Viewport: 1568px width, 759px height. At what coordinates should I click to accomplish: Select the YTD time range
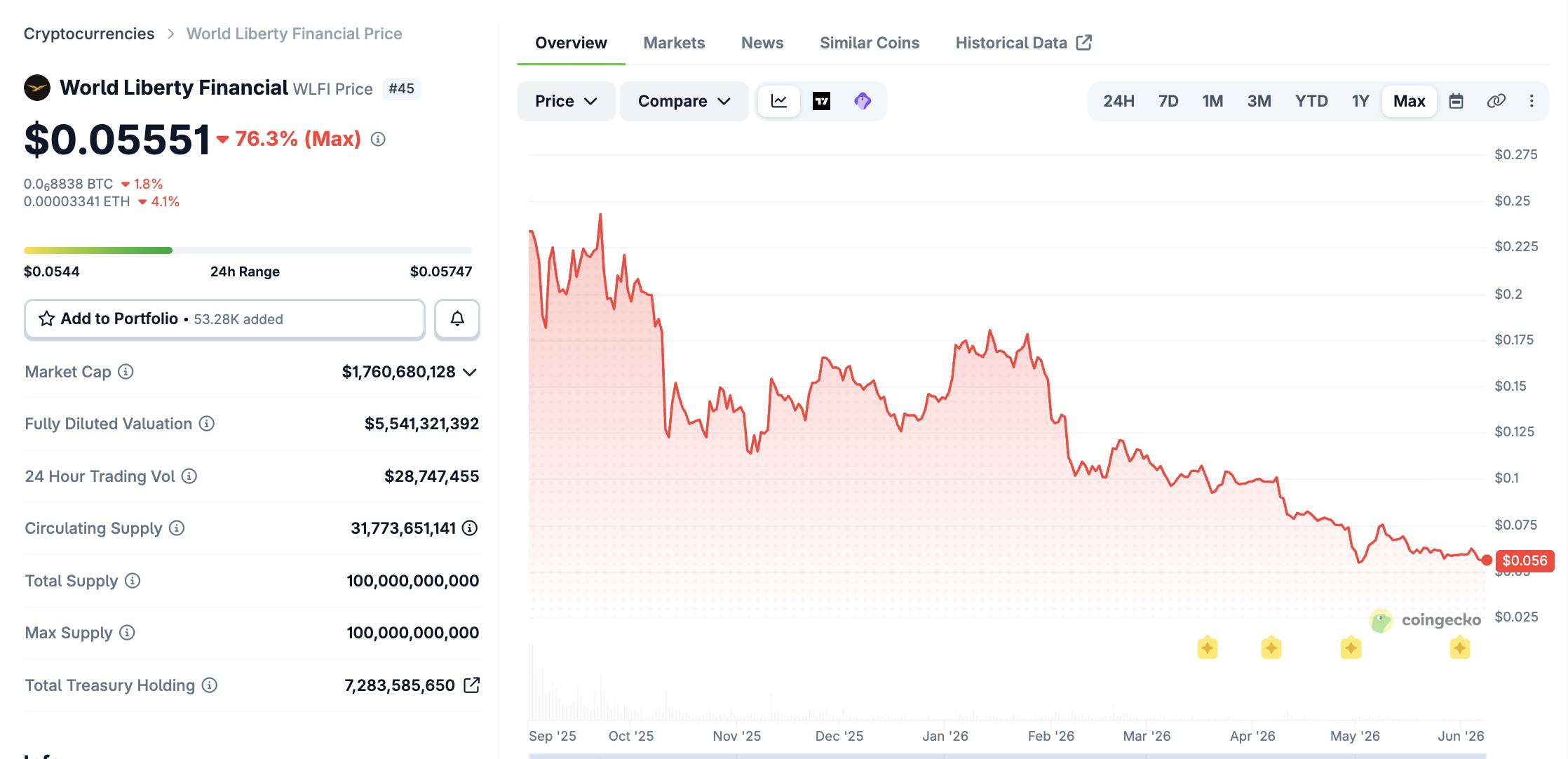(x=1311, y=101)
